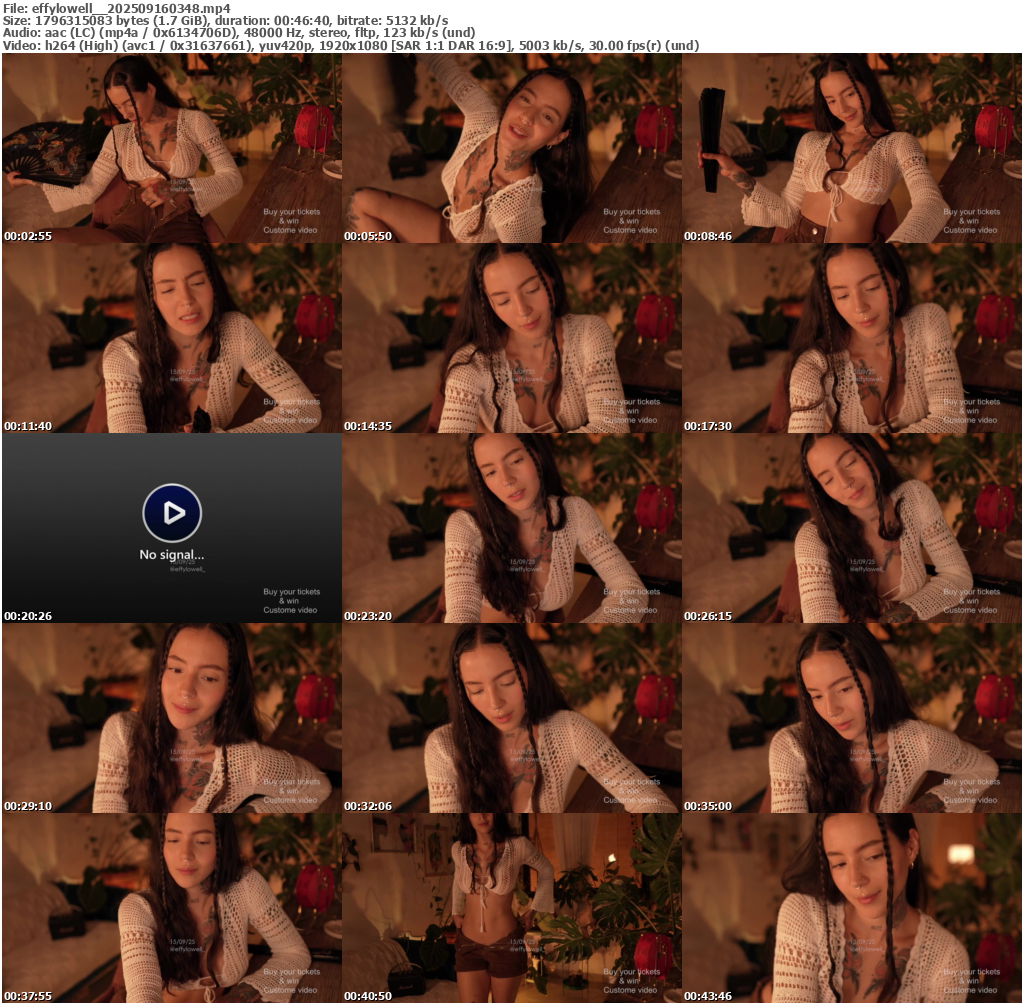The image size is (1024, 1003).
Task: Click the thumbnail timestamped 00:35:00
Action: click(851, 718)
